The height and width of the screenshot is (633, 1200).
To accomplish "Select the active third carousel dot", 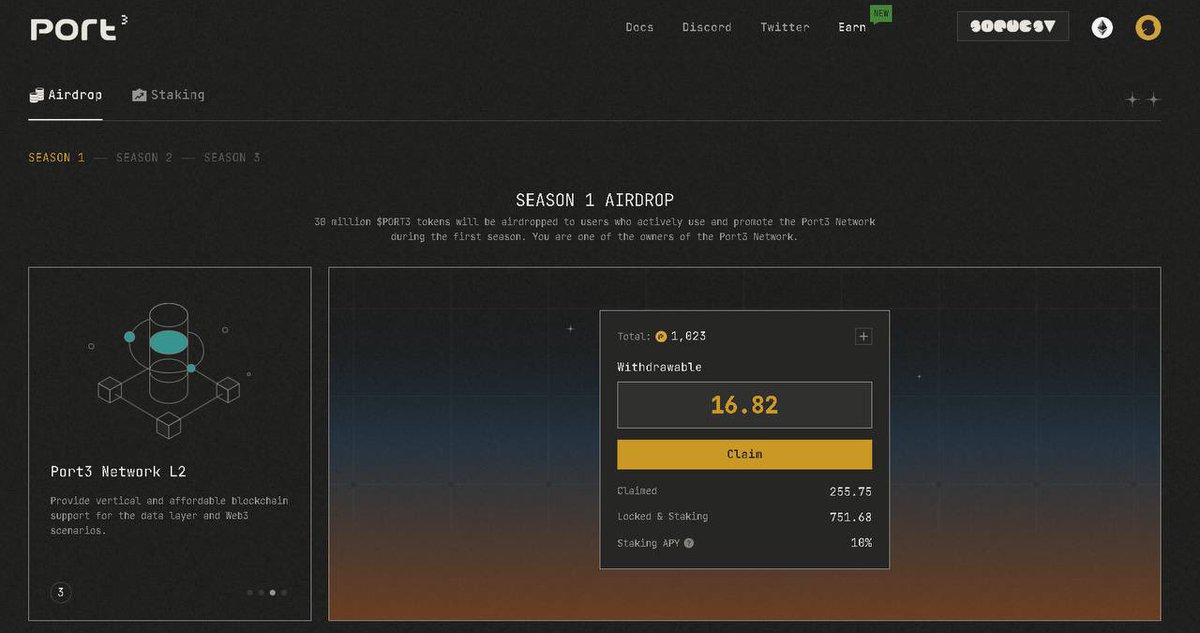I will [x=272, y=592].
